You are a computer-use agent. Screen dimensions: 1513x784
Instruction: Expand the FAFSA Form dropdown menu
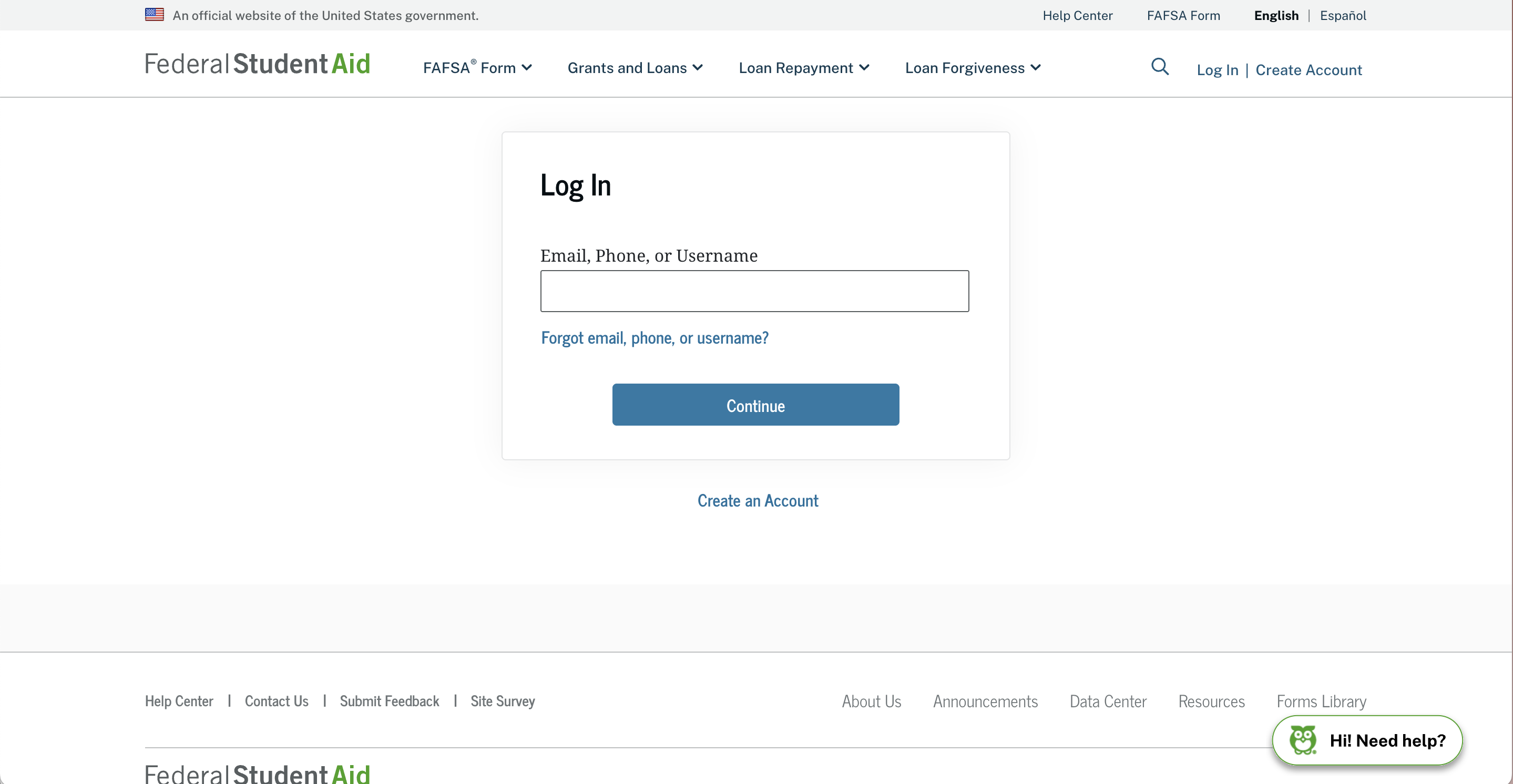[477, 68]
